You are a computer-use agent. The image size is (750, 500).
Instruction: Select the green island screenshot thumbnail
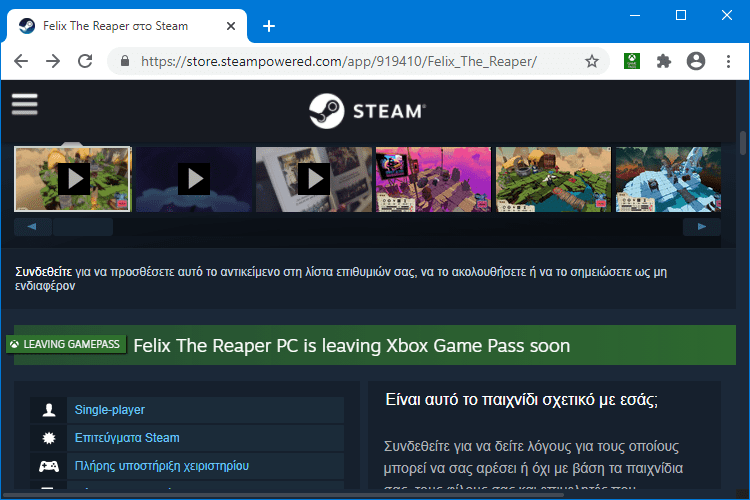[x=553, y=179]
